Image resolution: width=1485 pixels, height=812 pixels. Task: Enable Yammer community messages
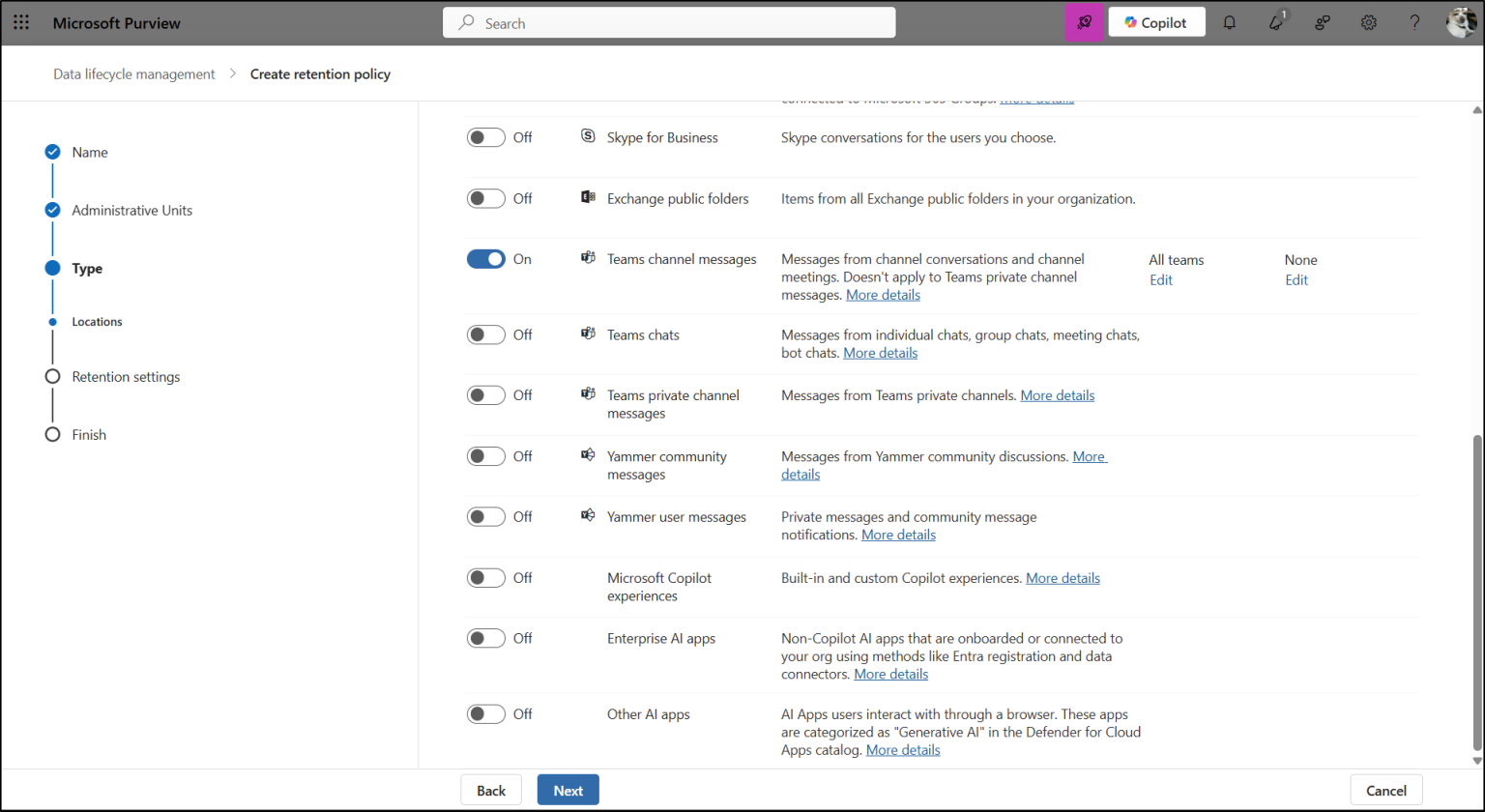(485, 455)
